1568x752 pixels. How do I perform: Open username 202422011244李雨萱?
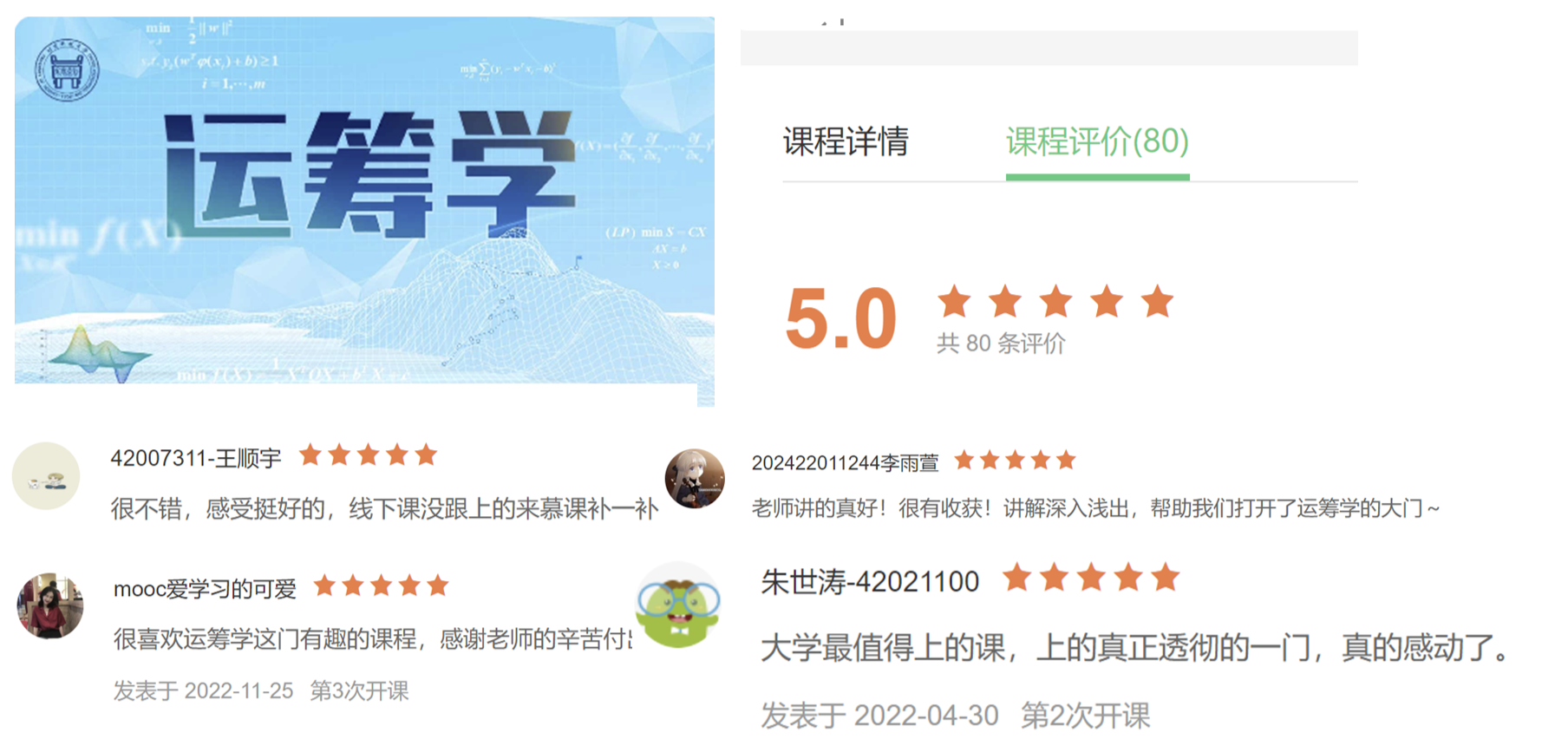pyautogui.click(x=845, y=463)
